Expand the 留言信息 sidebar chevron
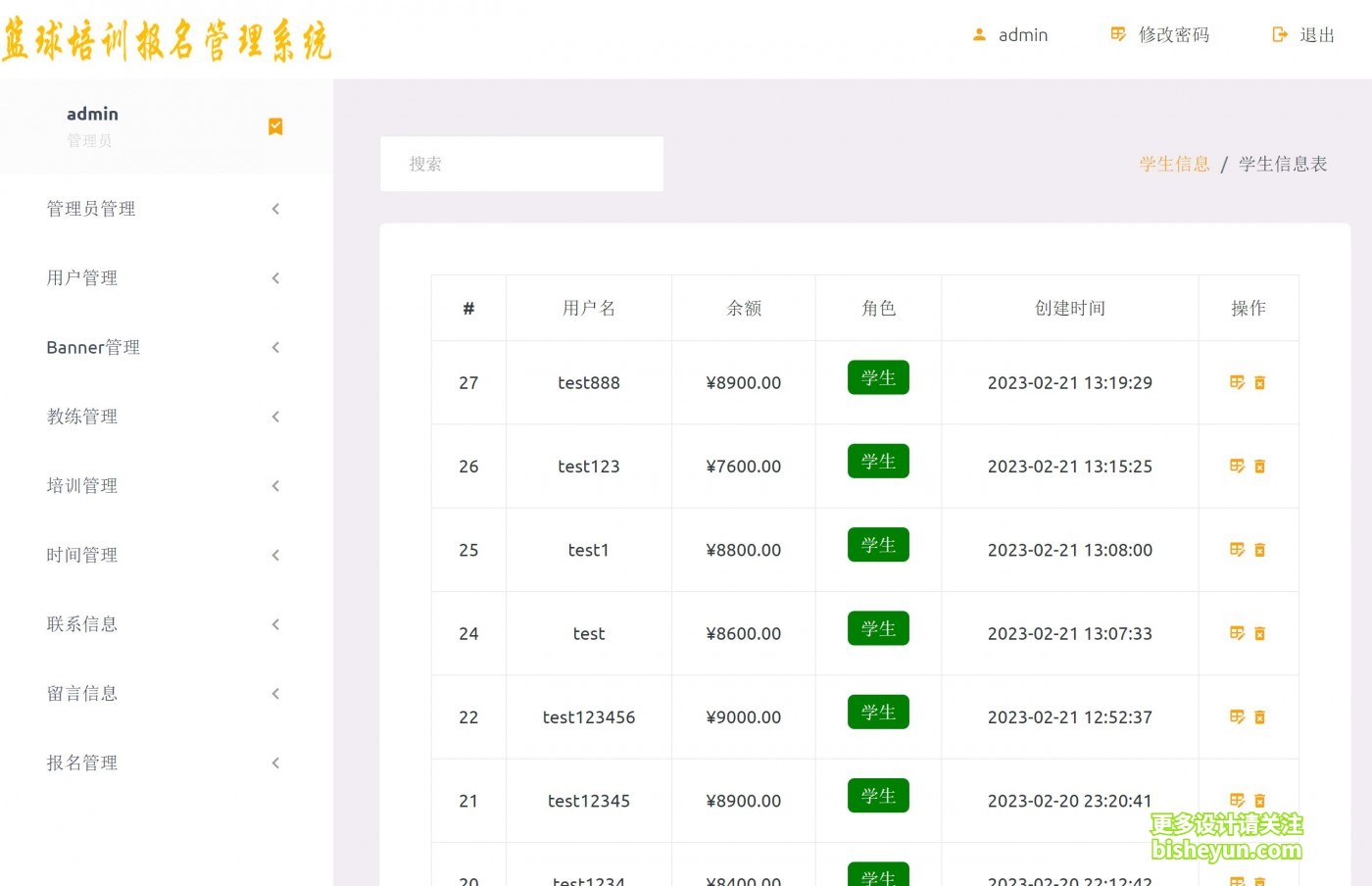 (275, 694)
